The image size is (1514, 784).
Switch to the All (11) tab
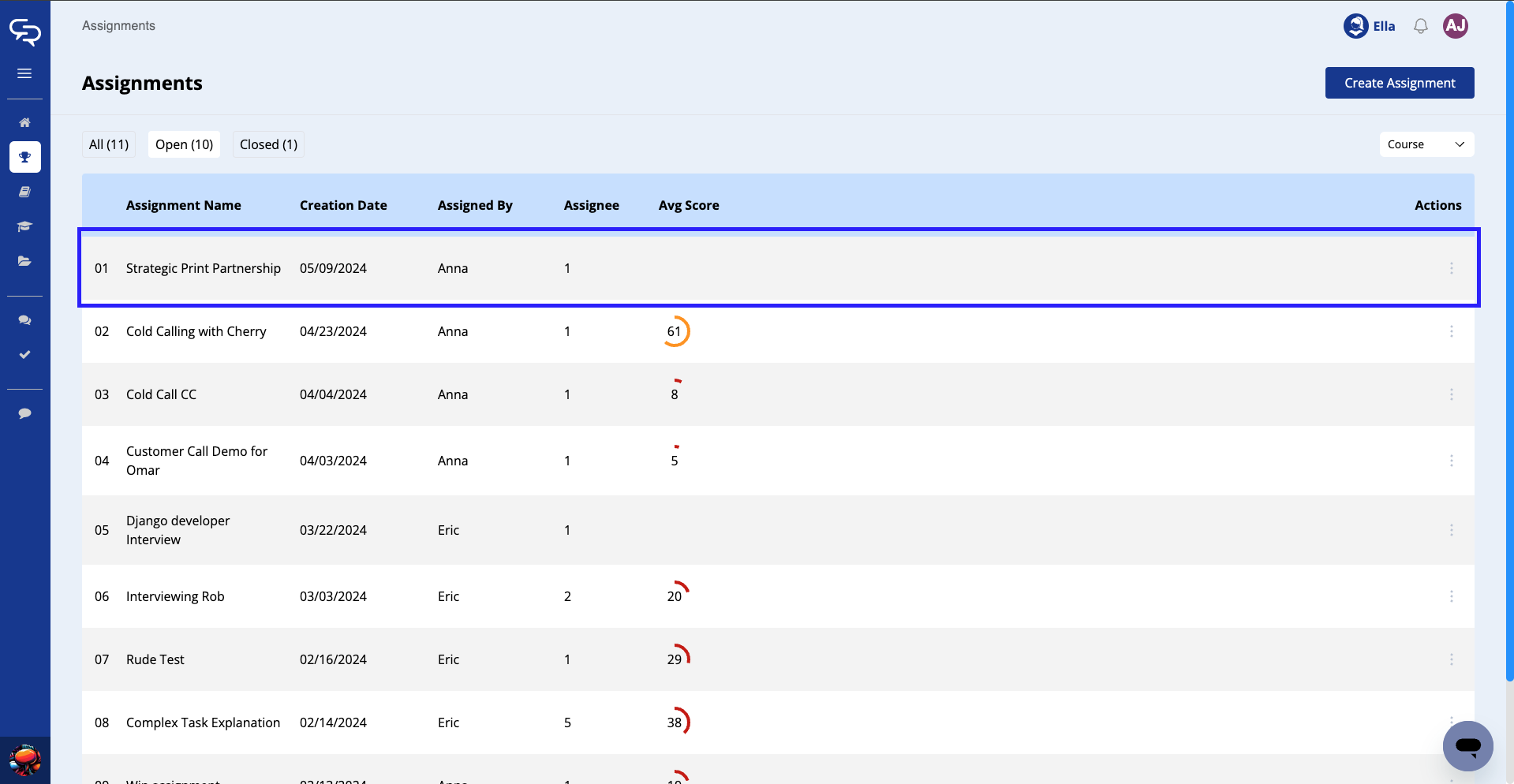pyautogui.click(x=109, y=144)
